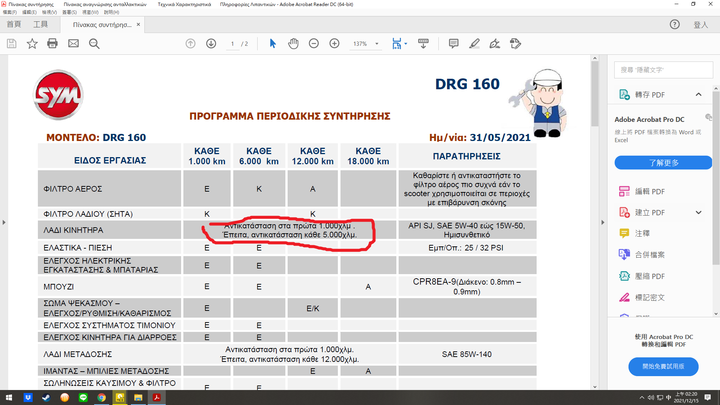Click the 開始免費試用版 free trial button
This screenshot has height=405, width=720.
(x=663, y=366)
